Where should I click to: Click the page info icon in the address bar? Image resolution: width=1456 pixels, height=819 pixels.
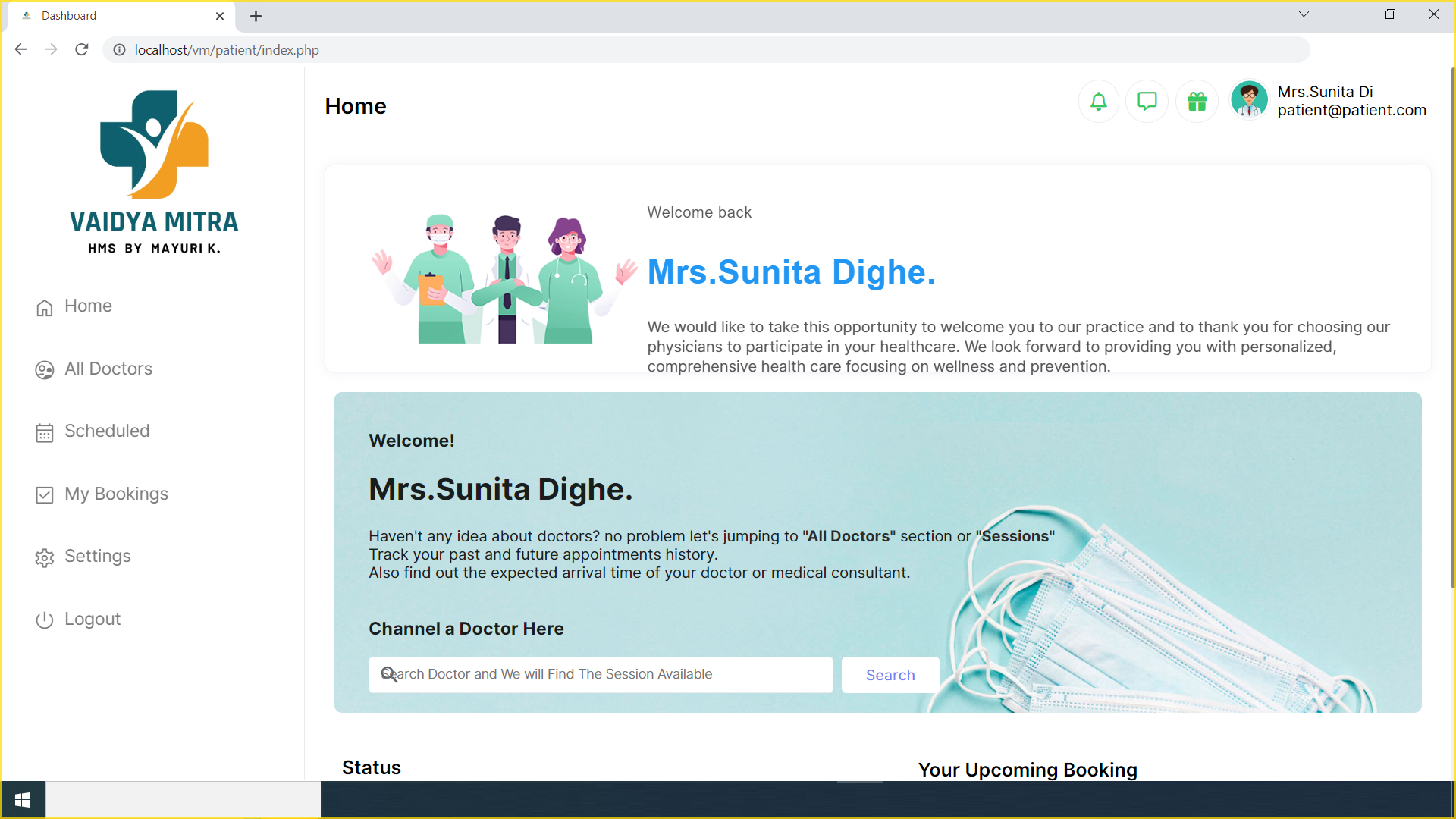click(x=119, y=50)
